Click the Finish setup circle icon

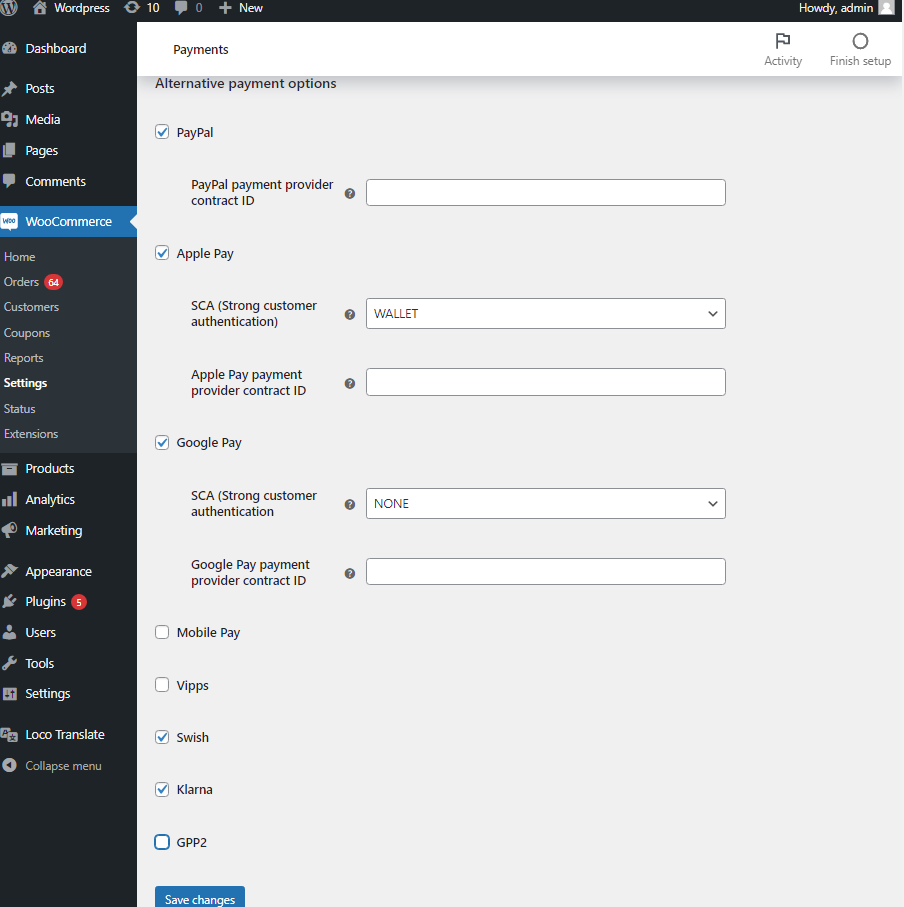[859, 42]
